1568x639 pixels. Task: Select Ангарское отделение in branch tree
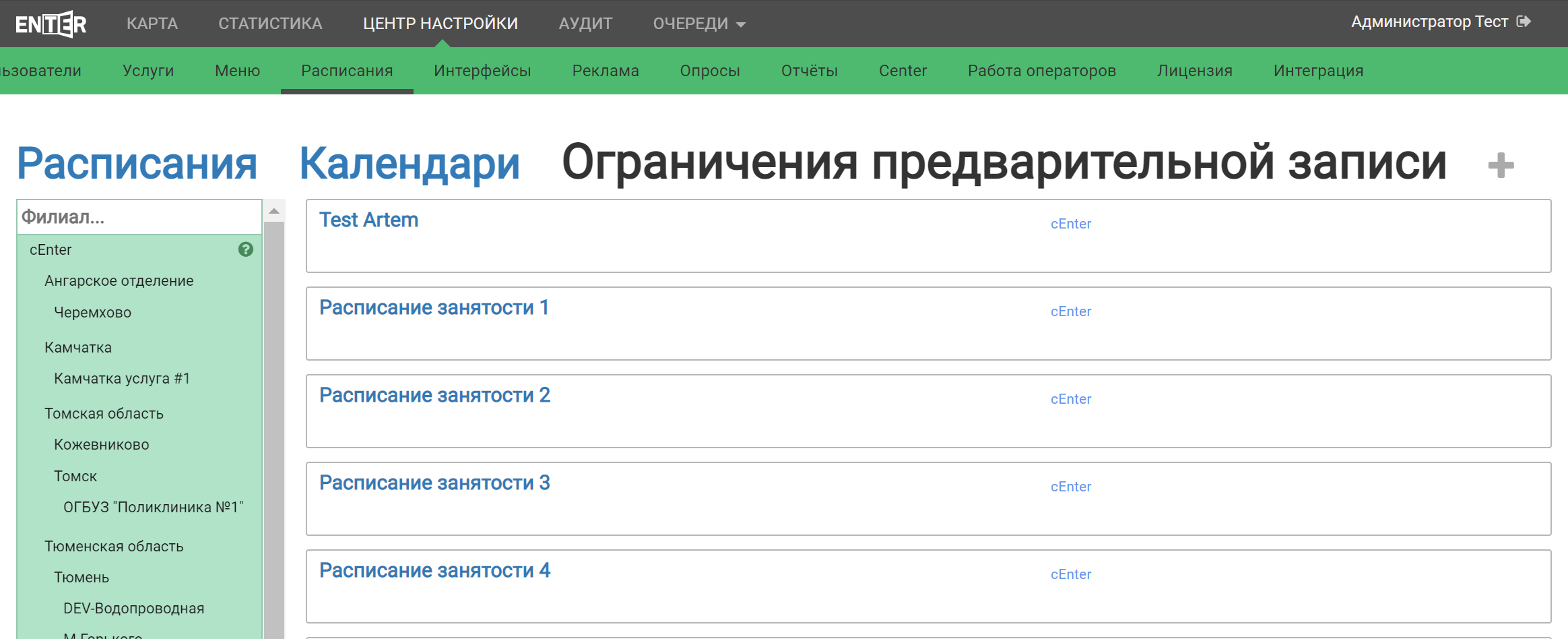point(119,281)
